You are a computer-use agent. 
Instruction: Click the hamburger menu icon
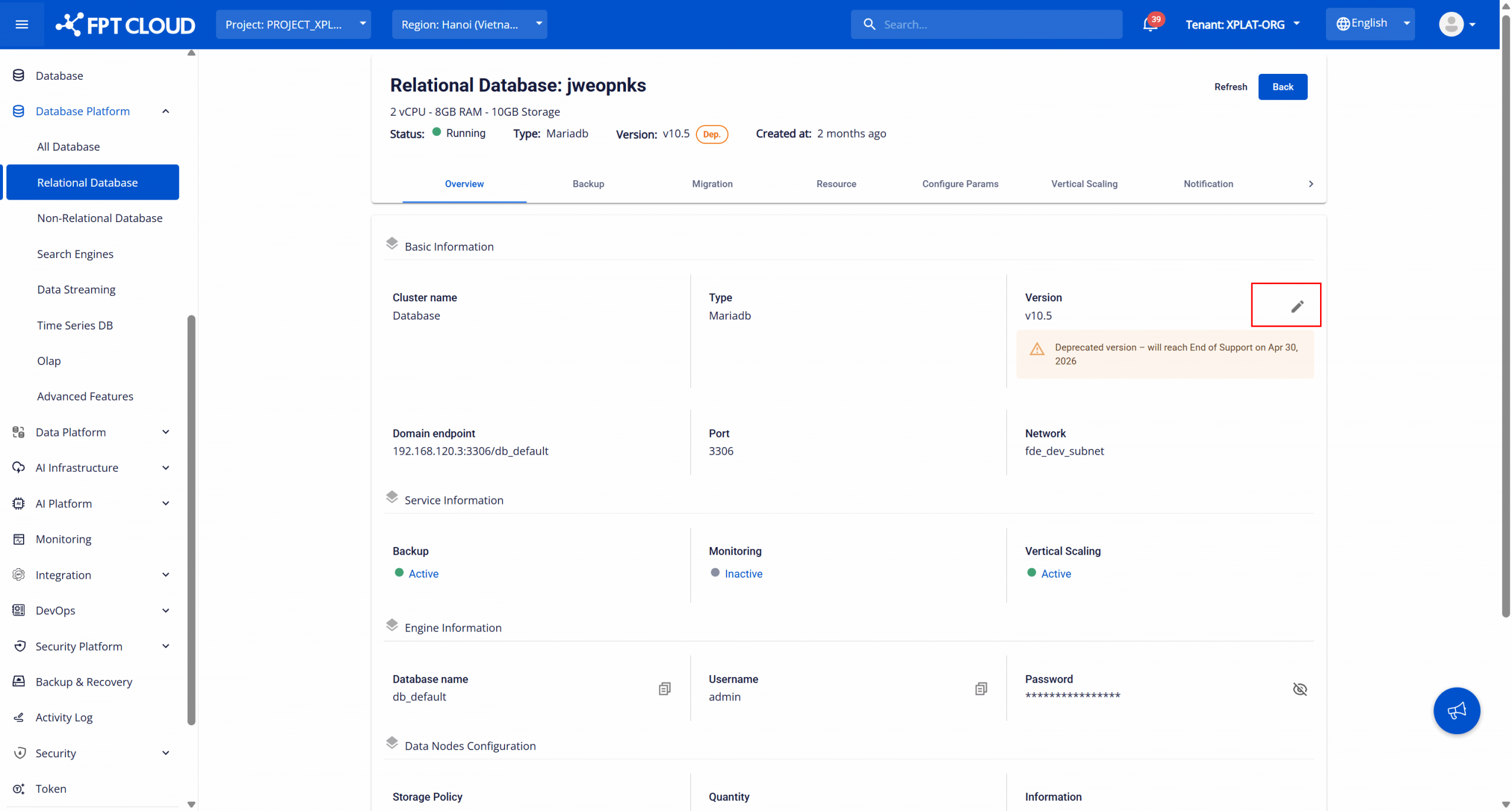[x=22, y=24]
